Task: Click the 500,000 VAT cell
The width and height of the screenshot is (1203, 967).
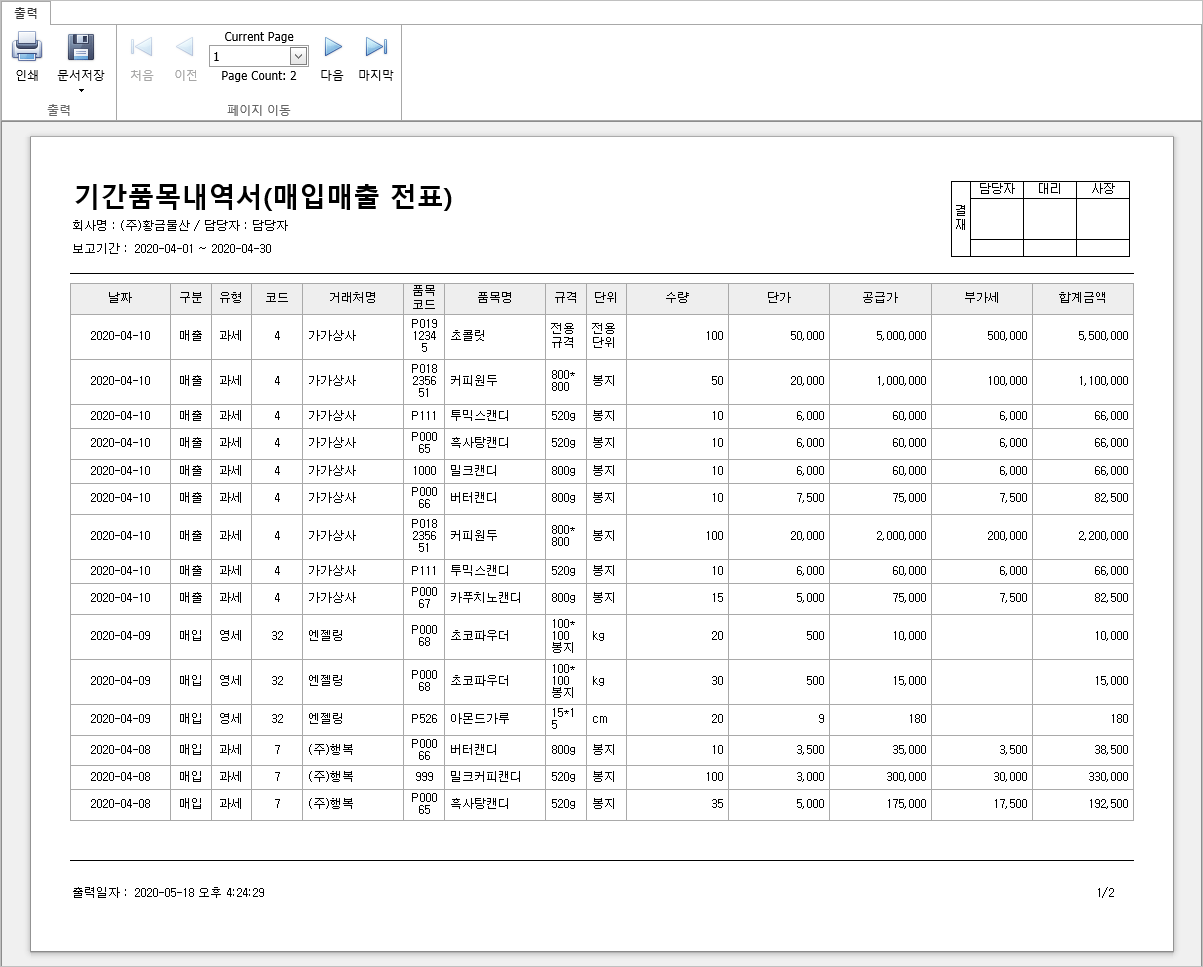Action: (982, 336)
